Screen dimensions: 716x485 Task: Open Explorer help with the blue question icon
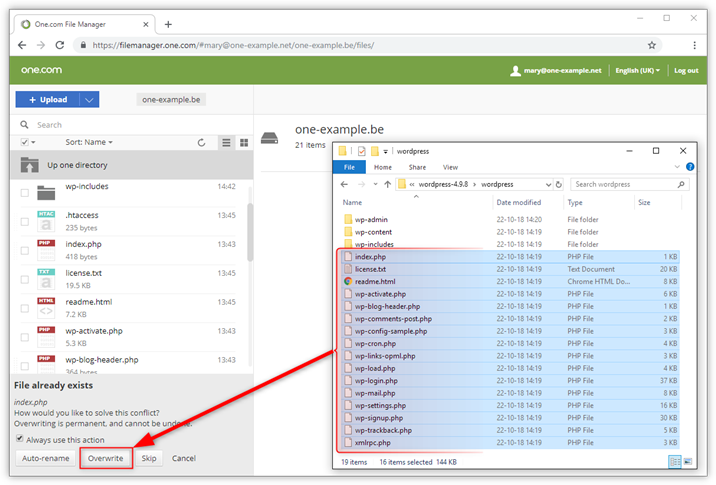coord(690,167)
